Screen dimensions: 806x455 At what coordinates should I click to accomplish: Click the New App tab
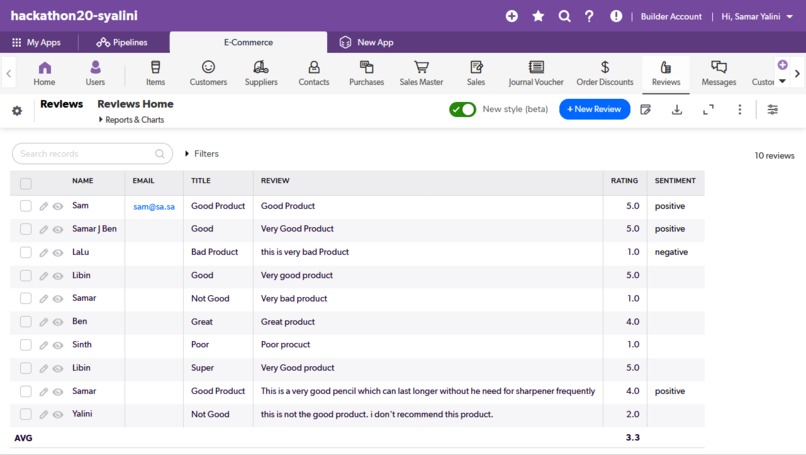pyautogui.click(x=367, y=43)
